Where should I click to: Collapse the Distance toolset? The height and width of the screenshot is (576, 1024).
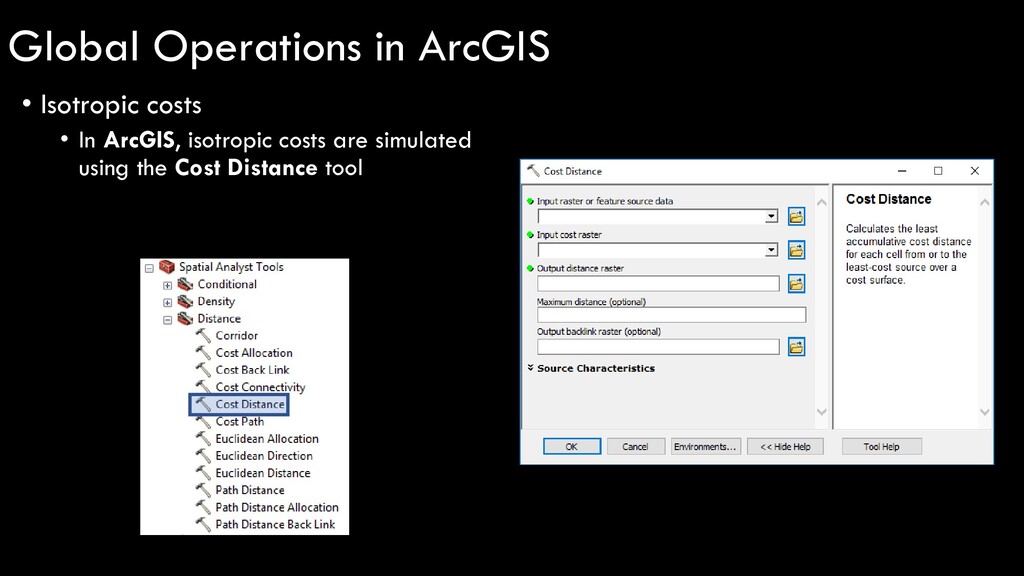click(x=168, y=320)
